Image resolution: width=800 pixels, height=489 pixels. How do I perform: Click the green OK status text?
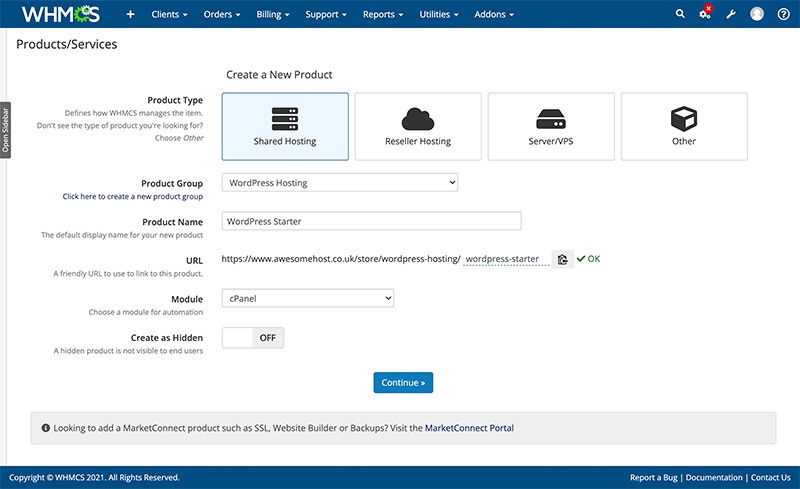coord(593,259)
